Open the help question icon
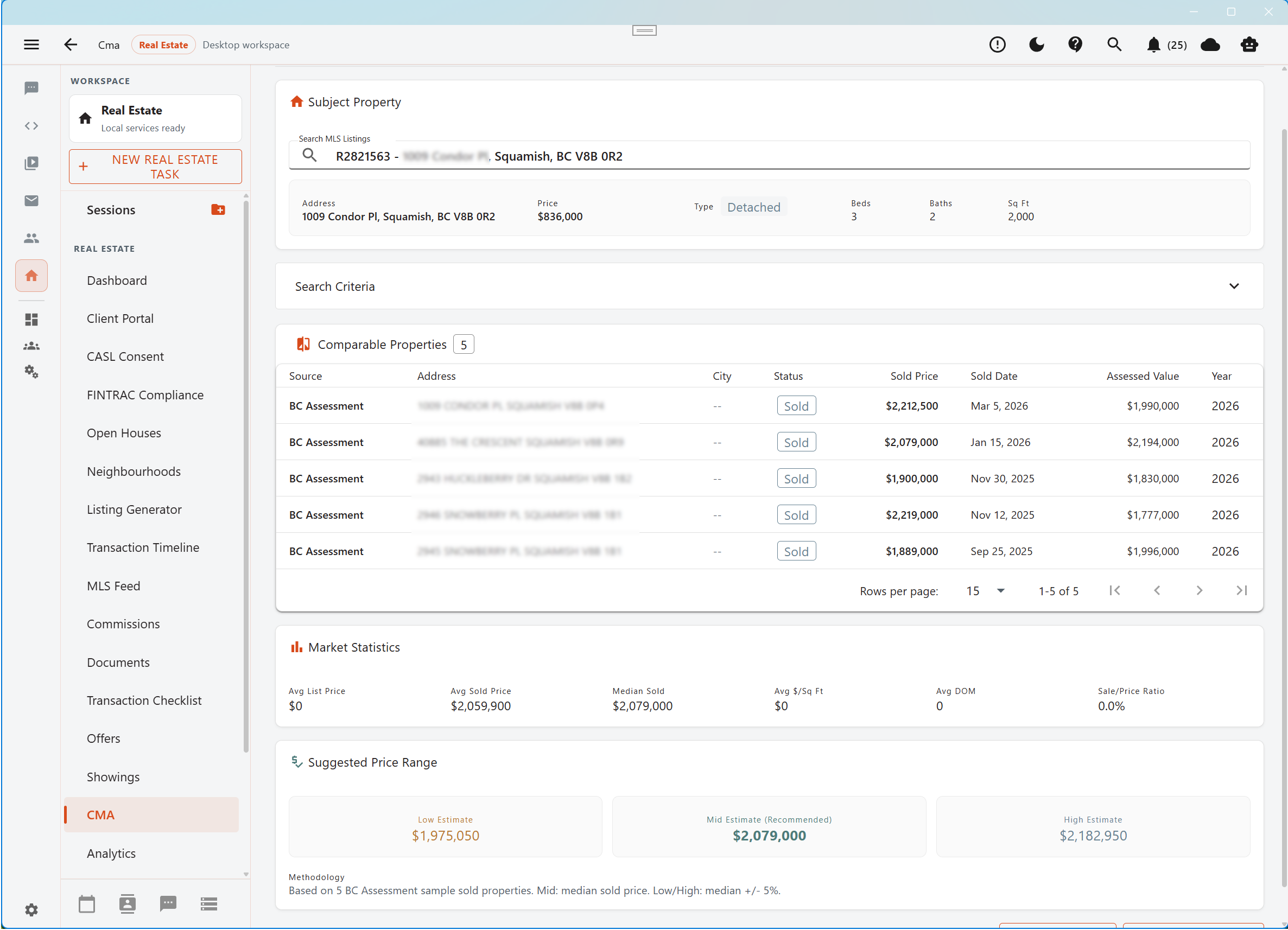The width and height of the screenshot is (1288, 930). (x=1075, y=44)
